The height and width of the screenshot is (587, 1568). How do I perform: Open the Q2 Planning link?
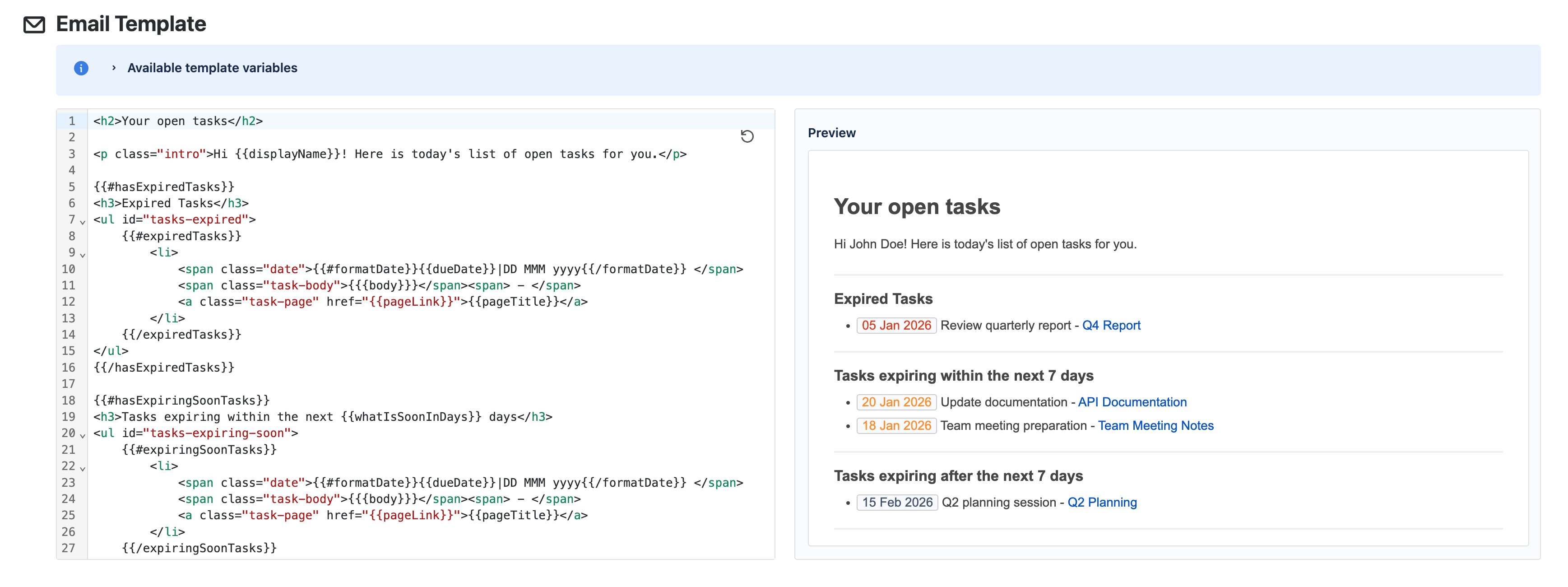pyautogui.click(x=1102, y=503)
